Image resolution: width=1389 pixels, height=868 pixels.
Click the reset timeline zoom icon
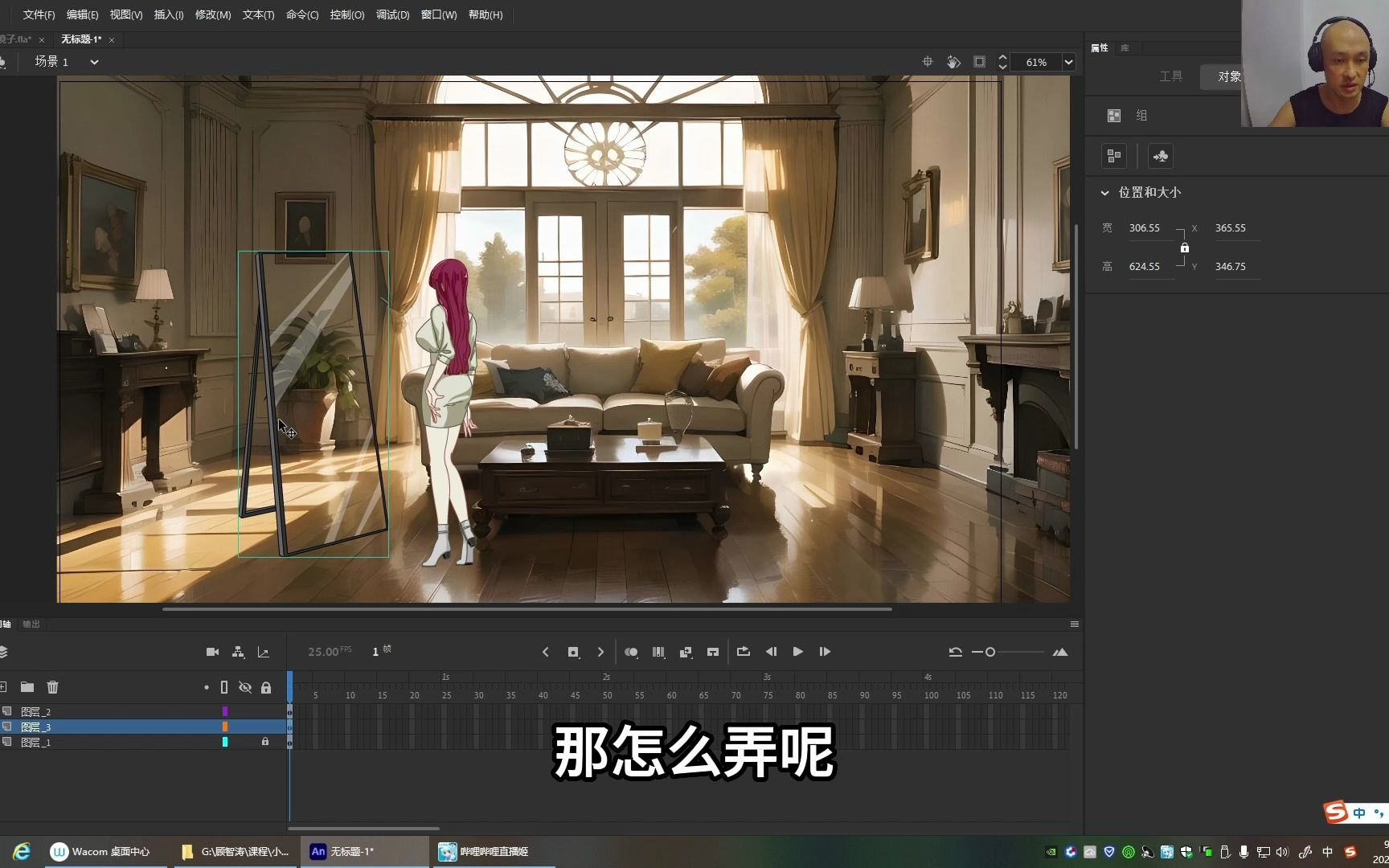(x=955, y=652)
